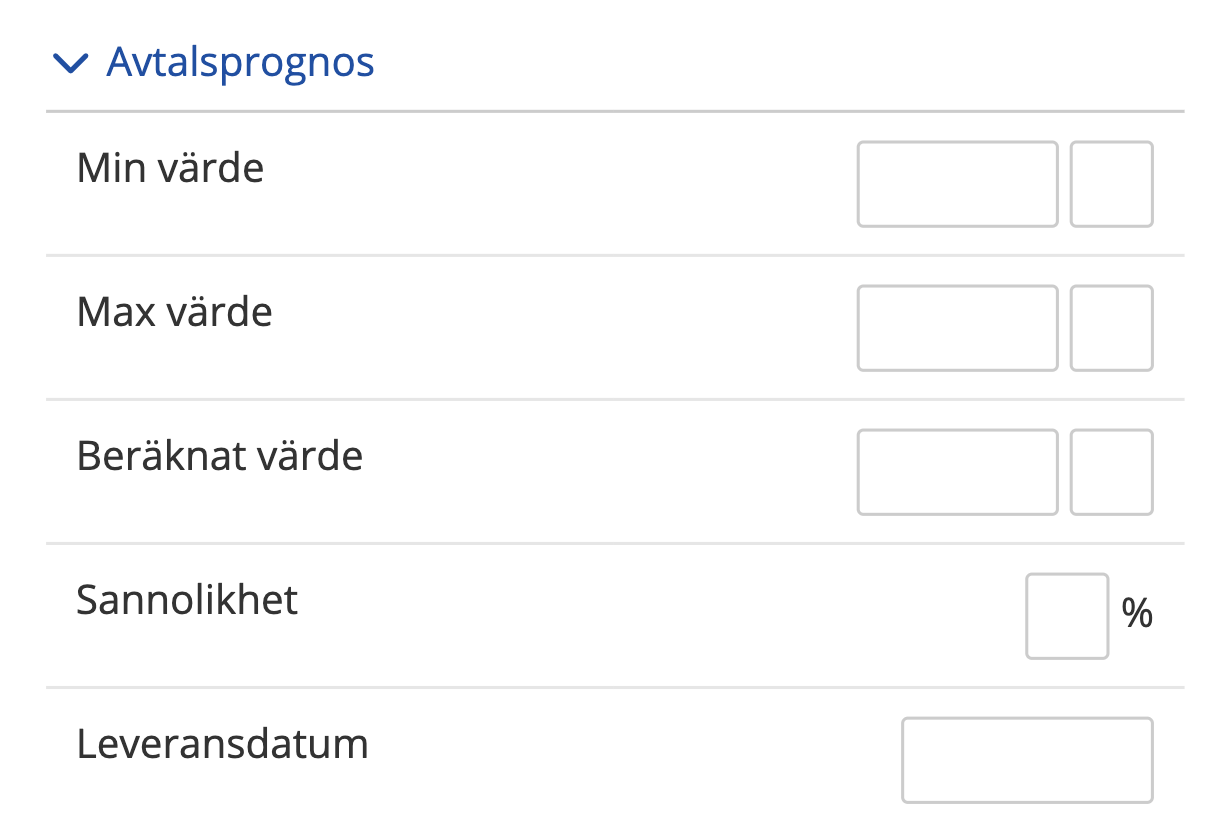The width and height of the screenshot is (1208, 836).
Task: Click the small box beside Min värde amount
Action: [x=1111, y=184]
